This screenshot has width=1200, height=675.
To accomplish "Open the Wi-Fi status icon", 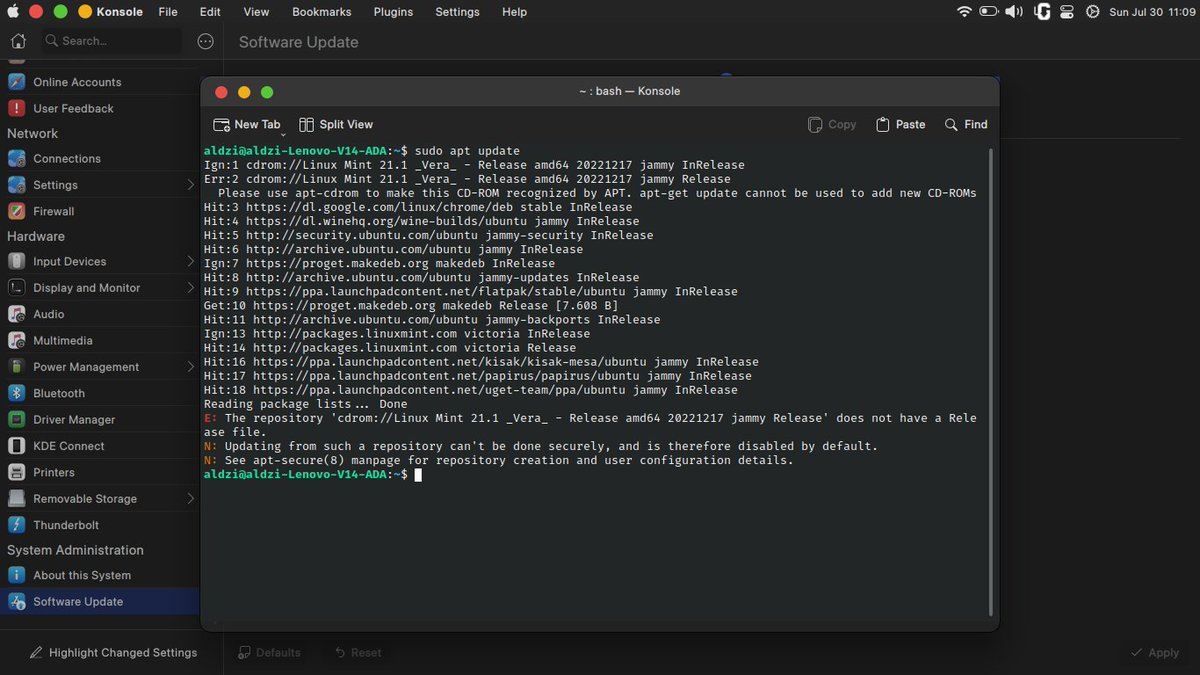I will [x=964, y=12].
